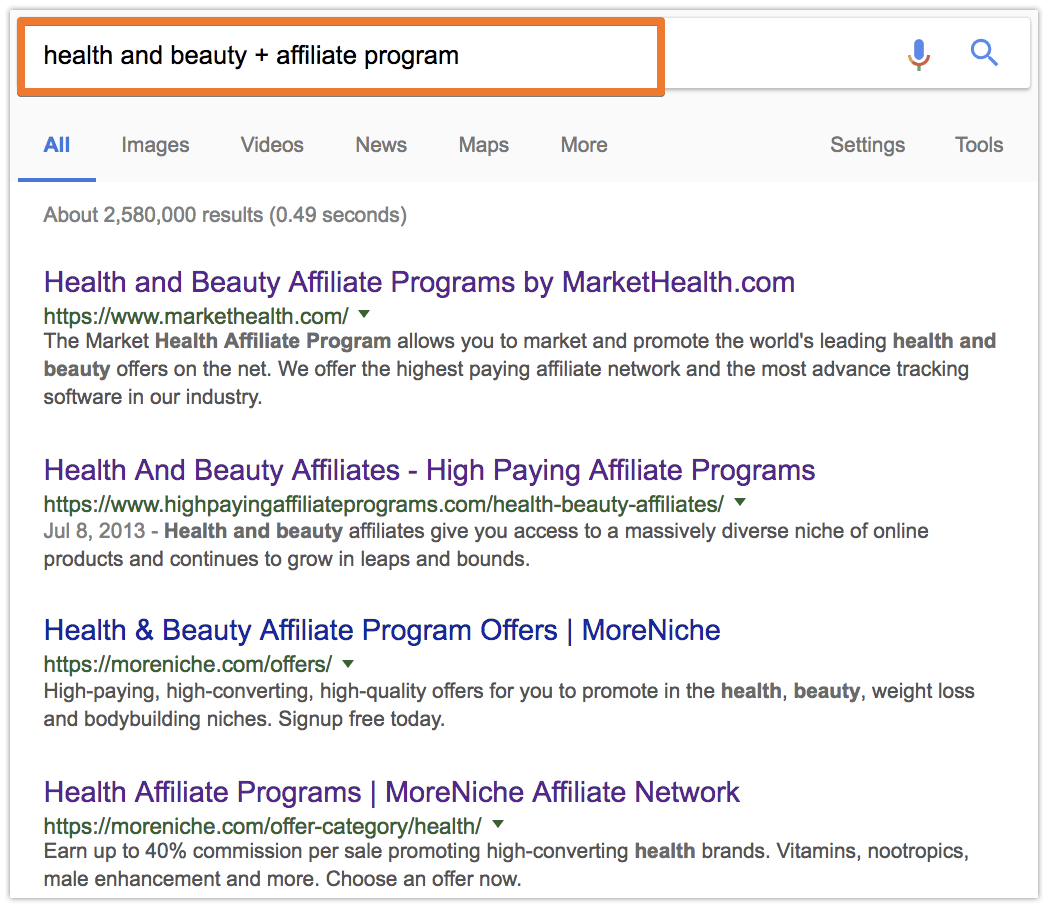Screen dimensions: 1048x908
Task: Click the 'Jul 8, 2013' date text
Action: coord(94,531)
